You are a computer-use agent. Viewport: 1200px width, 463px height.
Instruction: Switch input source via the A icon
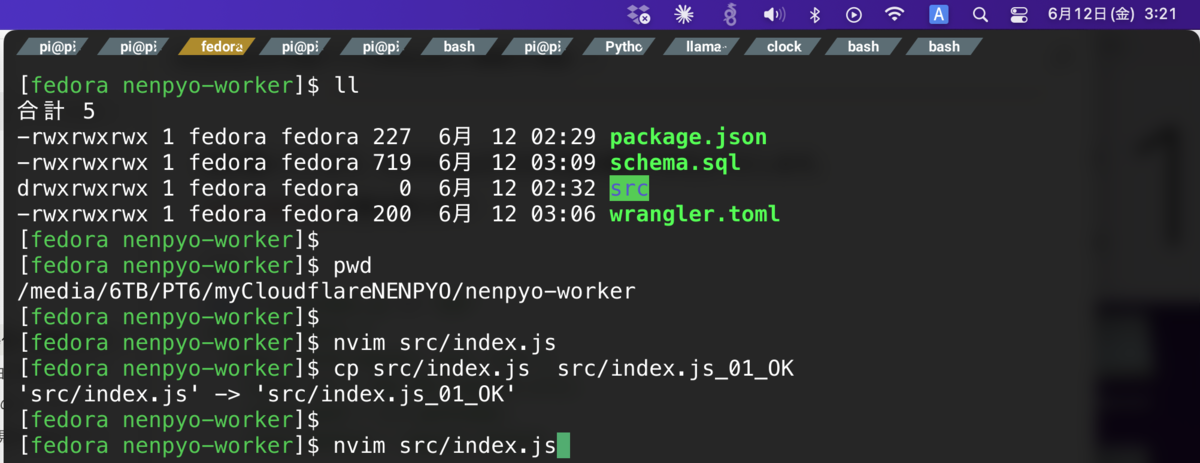939,15
